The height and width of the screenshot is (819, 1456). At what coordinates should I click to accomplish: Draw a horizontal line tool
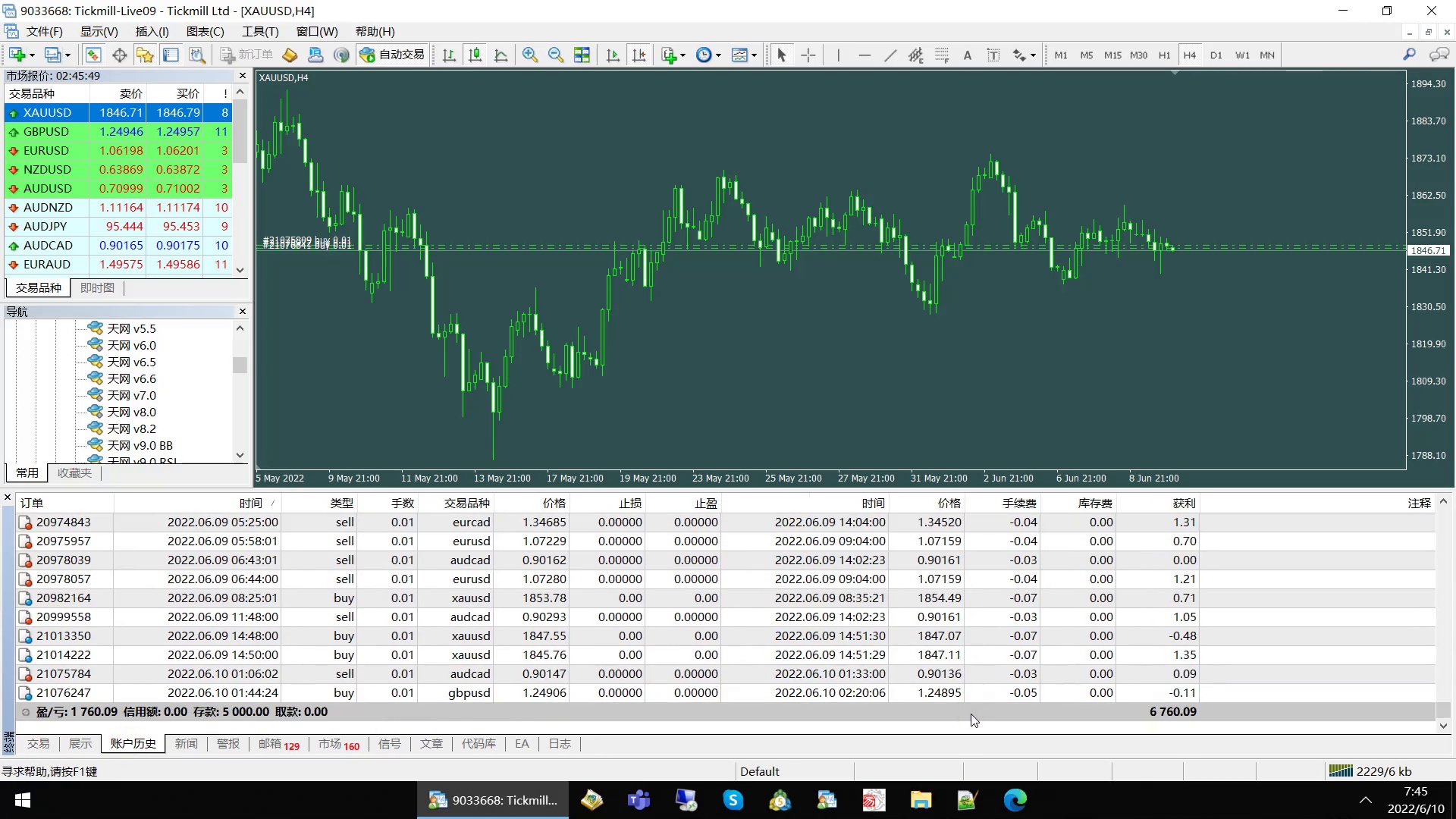click(864, 55)
